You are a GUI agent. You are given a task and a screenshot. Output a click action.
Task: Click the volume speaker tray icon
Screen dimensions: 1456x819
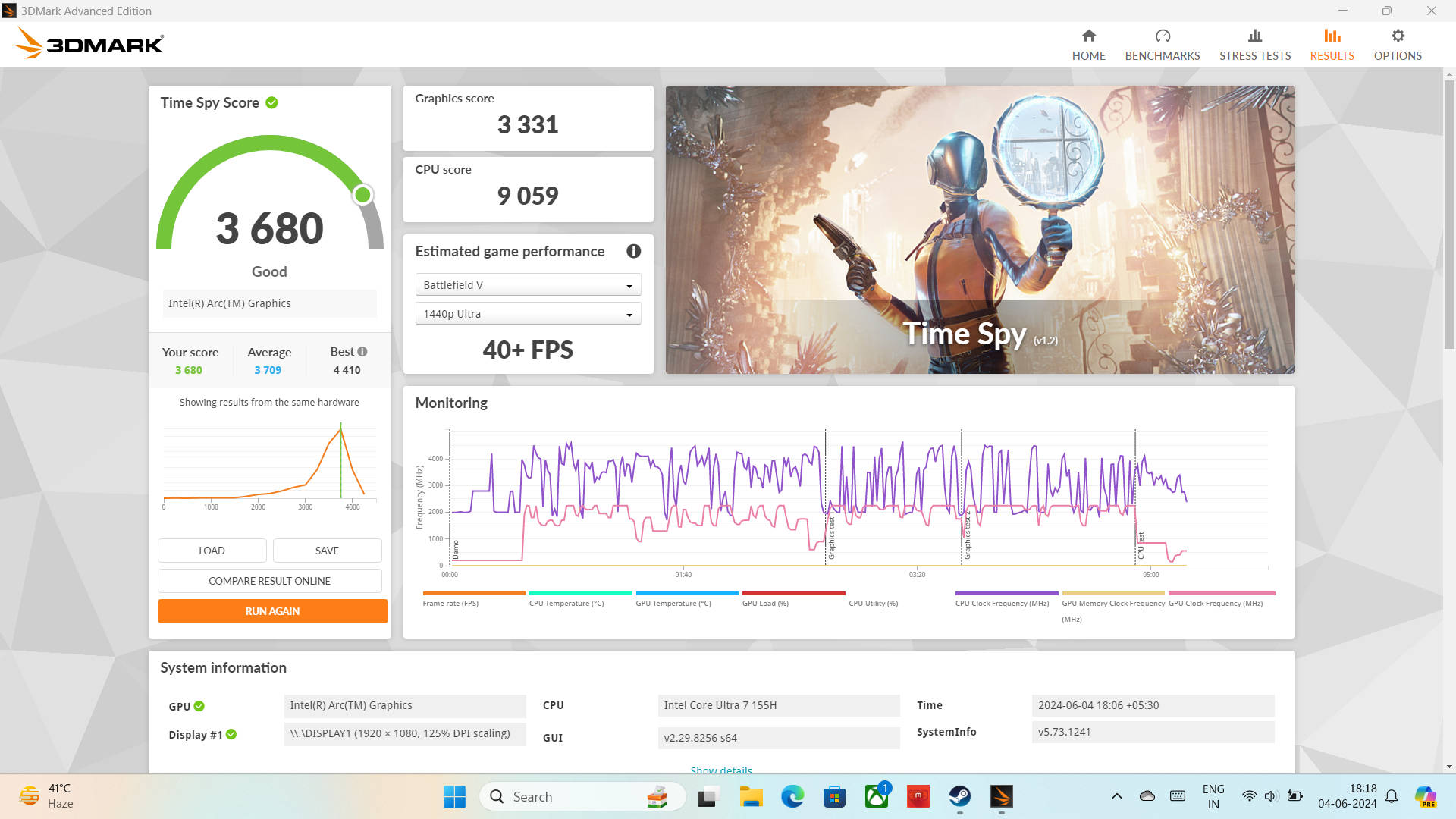(x=1271, y=796)
